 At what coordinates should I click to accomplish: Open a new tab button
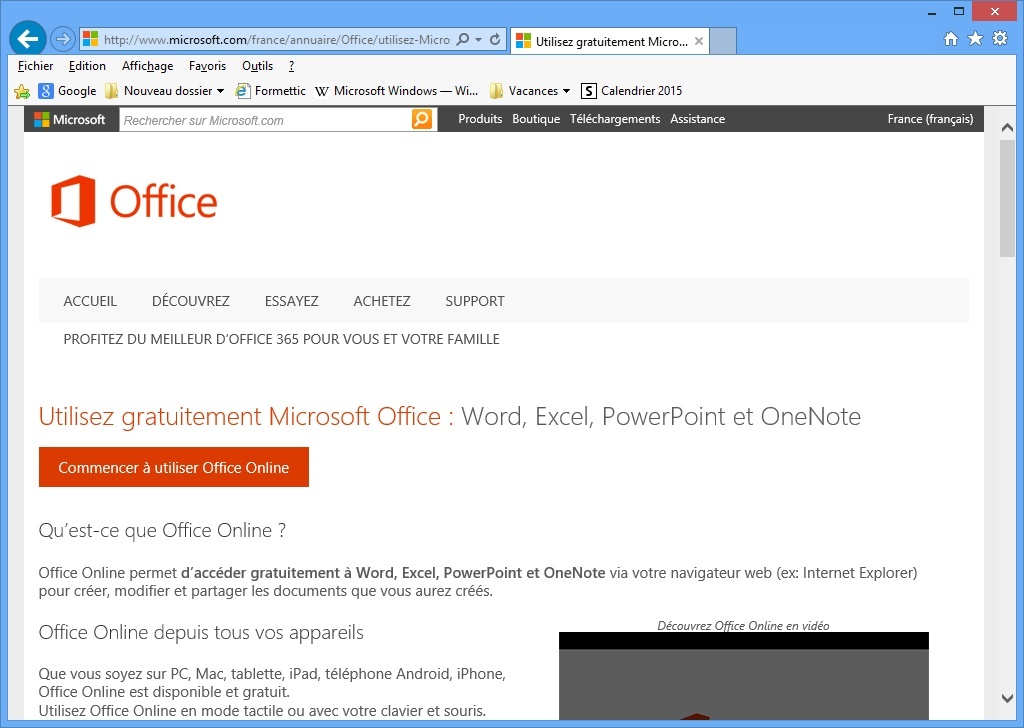pyautogui.click(x=723, y=40)
